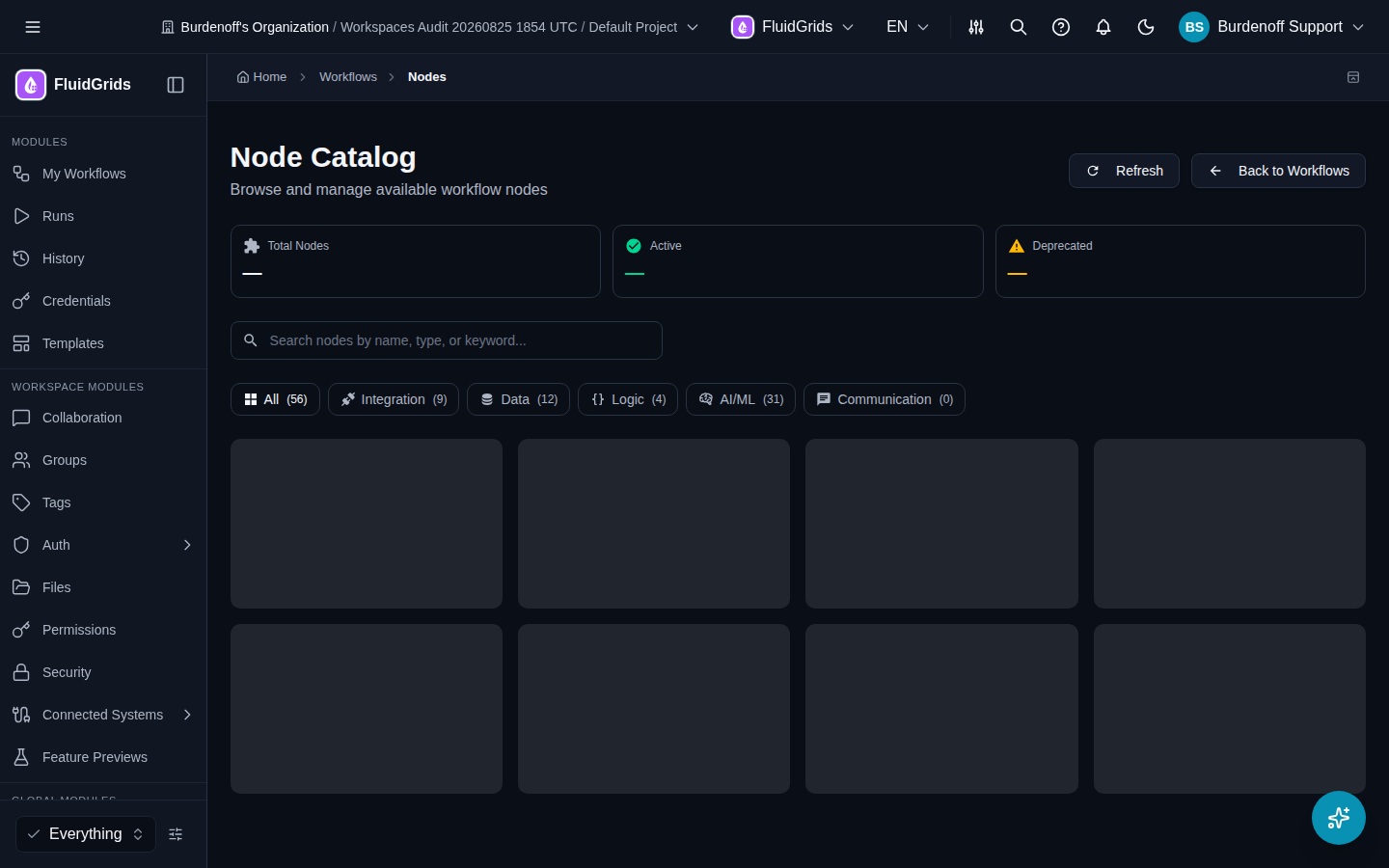This screenshot has height=868, width=1389.
Task: Open Templates sidebar item
Action: [103, 343]
